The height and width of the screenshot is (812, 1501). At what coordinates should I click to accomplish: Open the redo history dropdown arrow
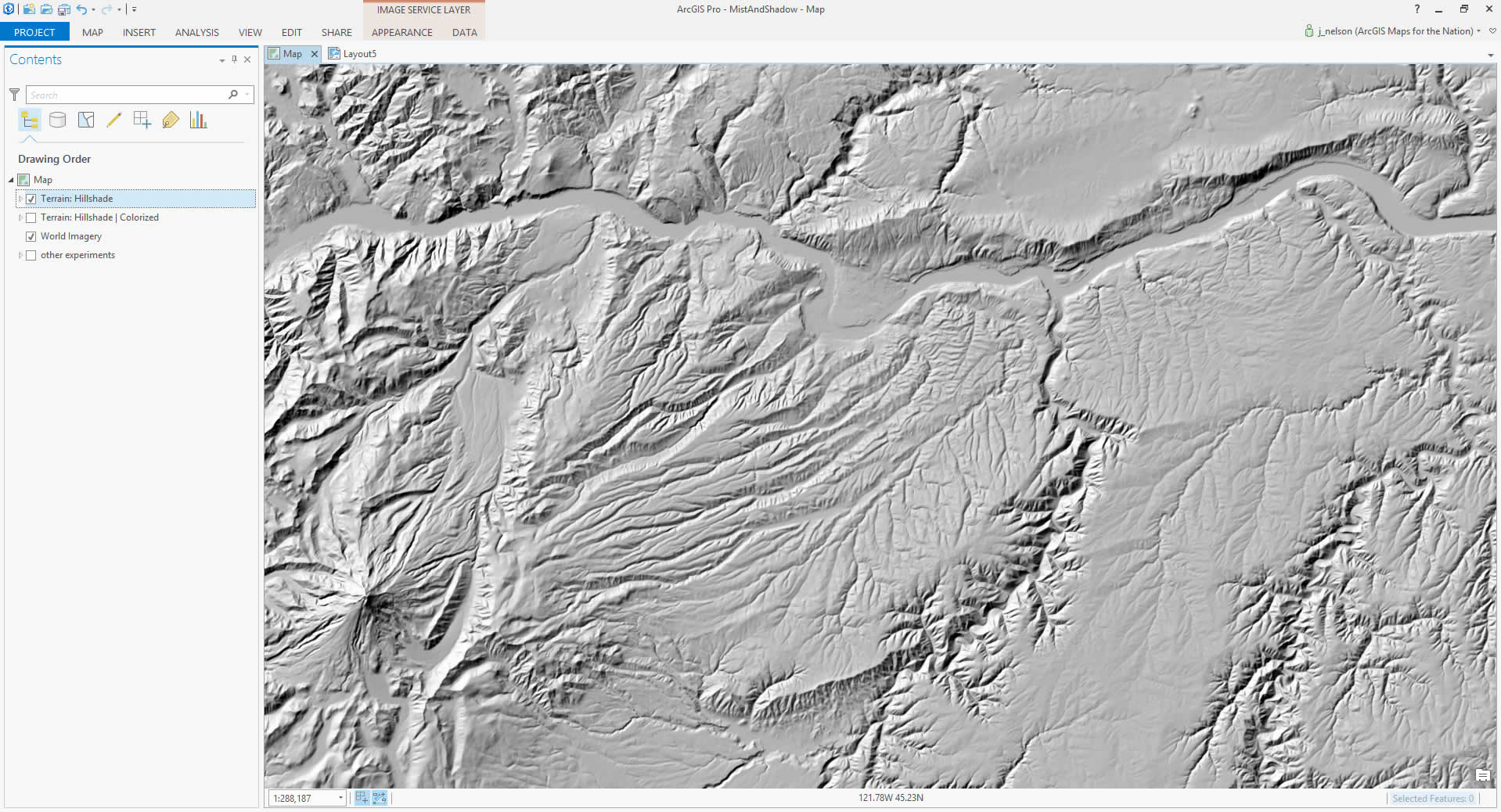(119, 9)
